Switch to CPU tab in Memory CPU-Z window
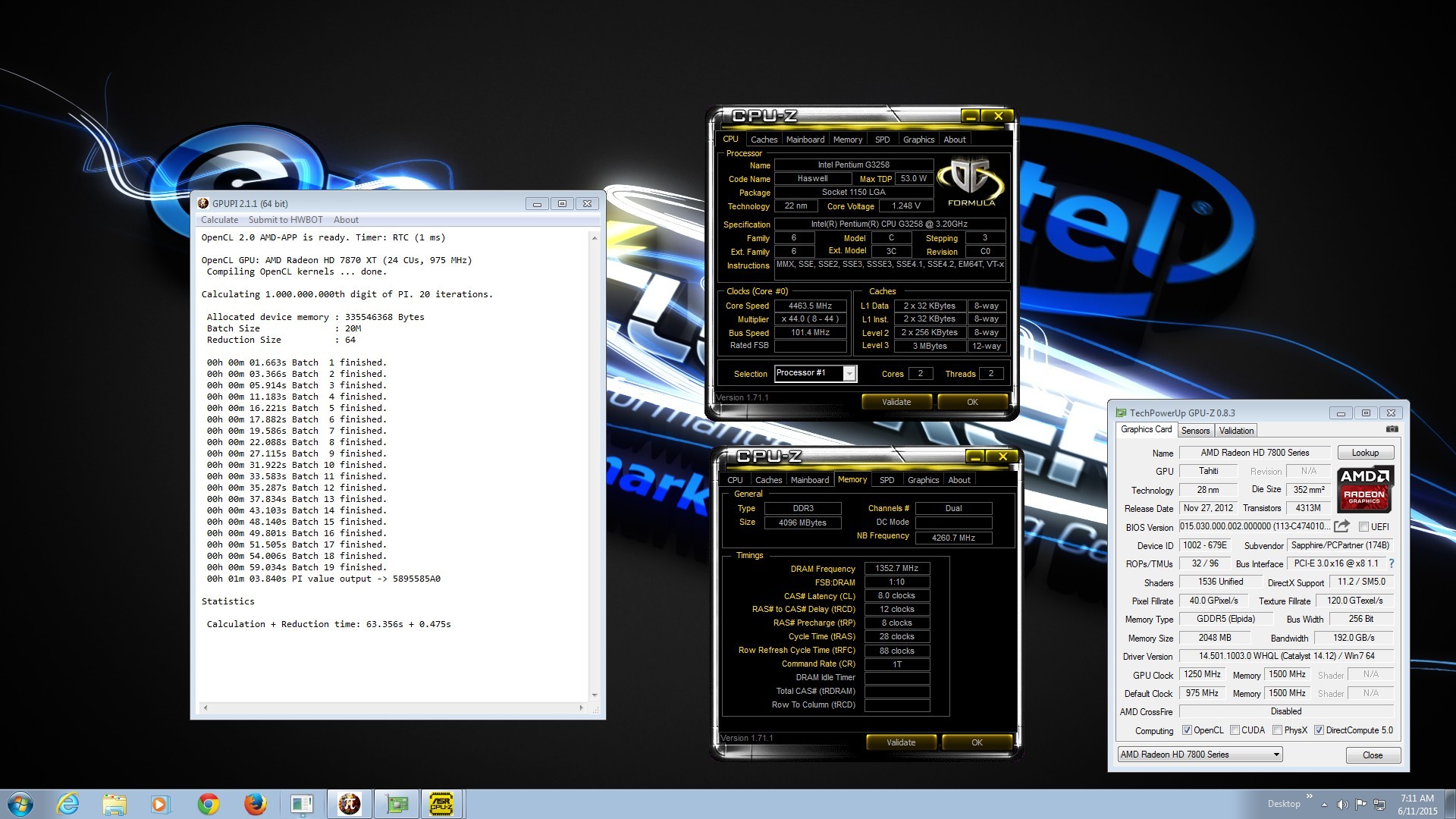Viewport: 1456px width, 819px height. pyautogui.click(x=735, y=480)
